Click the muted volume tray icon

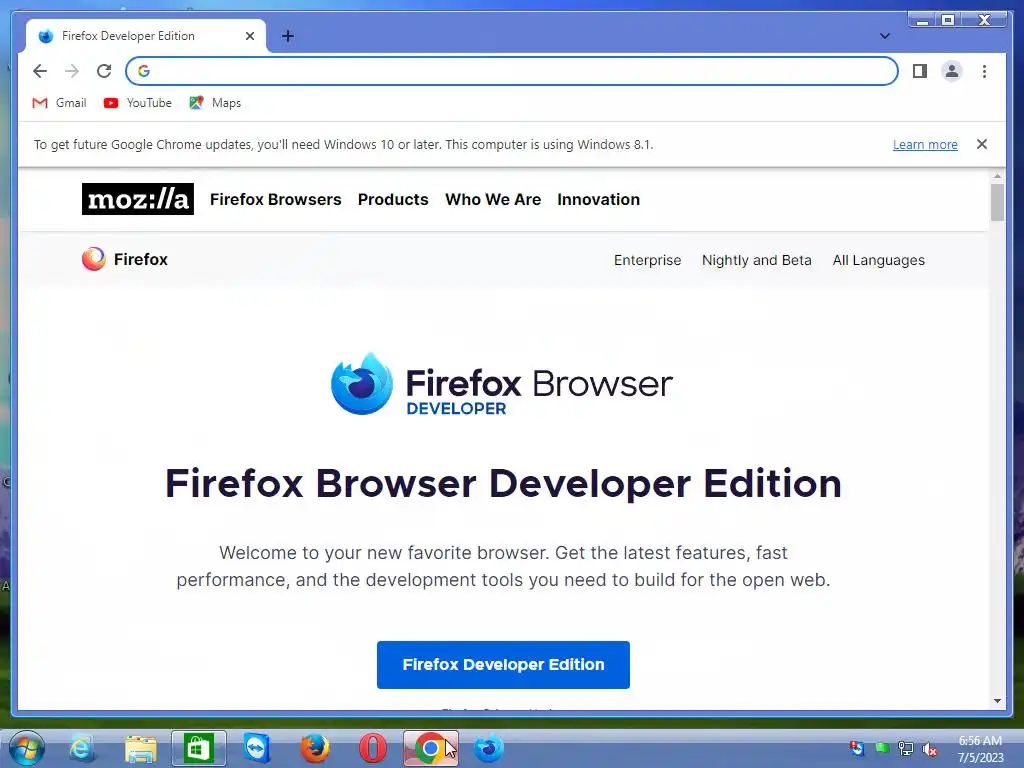point(930,749)
